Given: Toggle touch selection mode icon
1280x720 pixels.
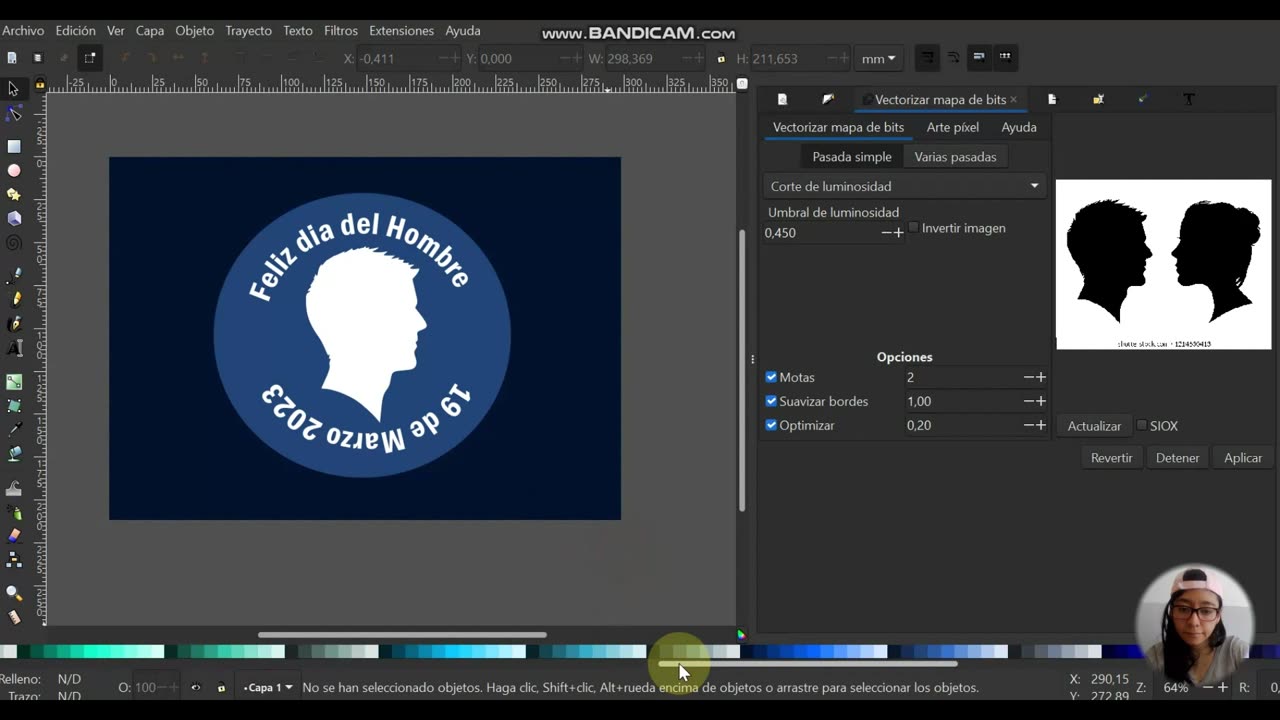Looking at the screenshot, I should [x=89, y=58].
